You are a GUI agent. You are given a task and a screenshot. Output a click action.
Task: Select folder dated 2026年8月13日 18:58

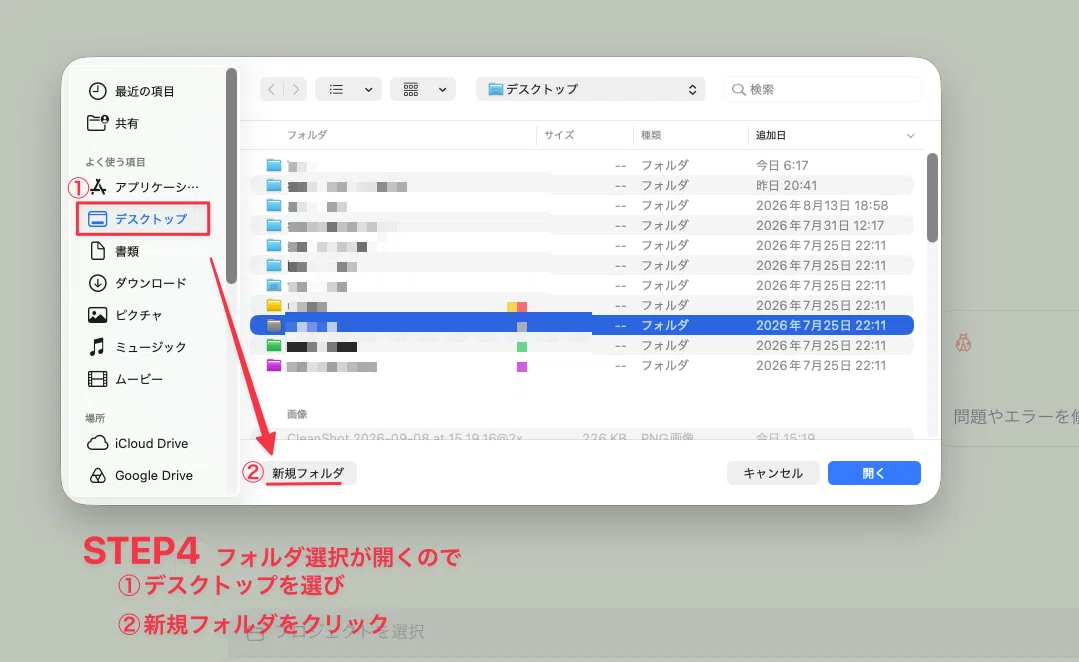(x=581, y=205)
